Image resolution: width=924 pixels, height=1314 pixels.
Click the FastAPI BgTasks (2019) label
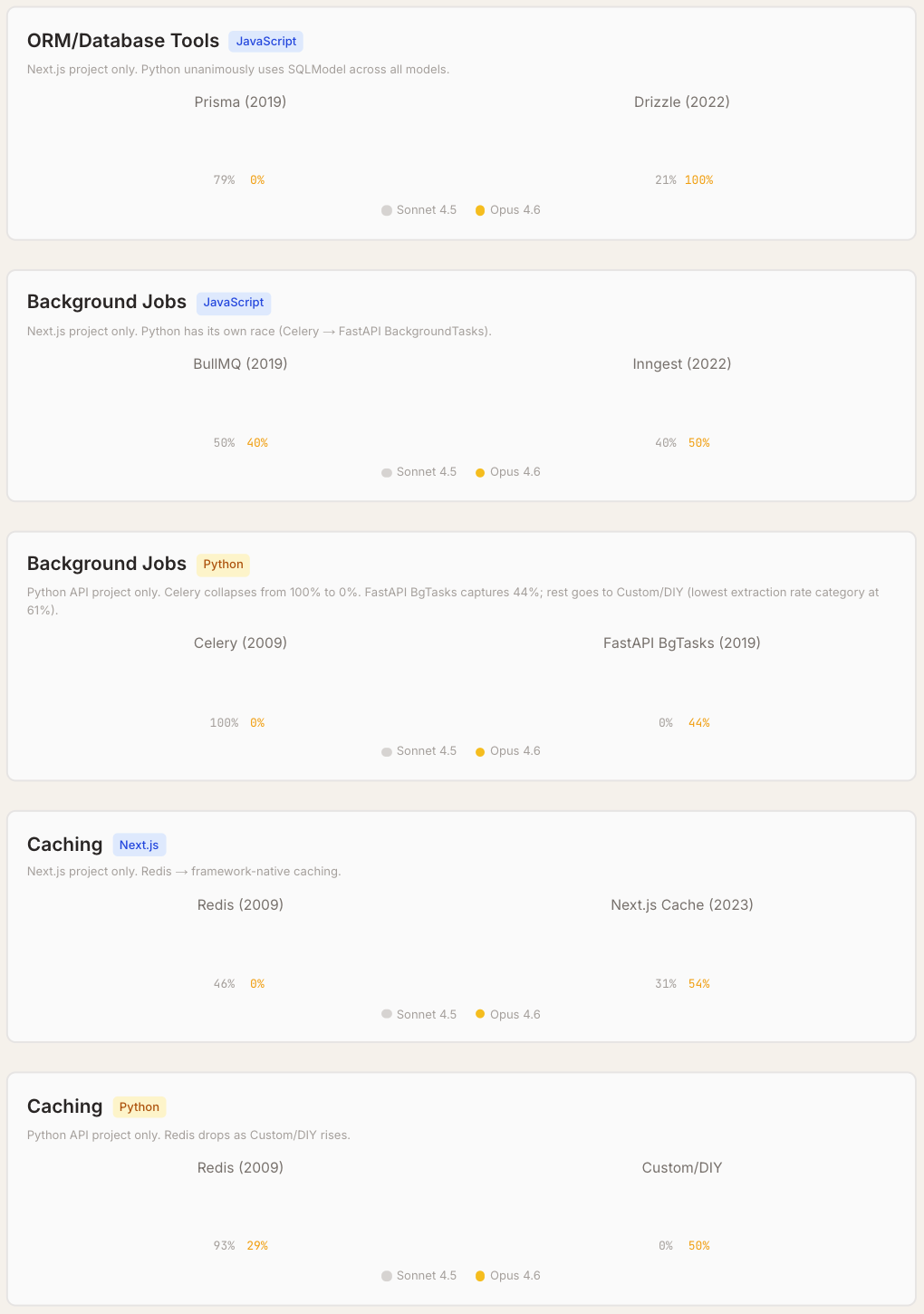pyautogui.click(x=682, y=643)
